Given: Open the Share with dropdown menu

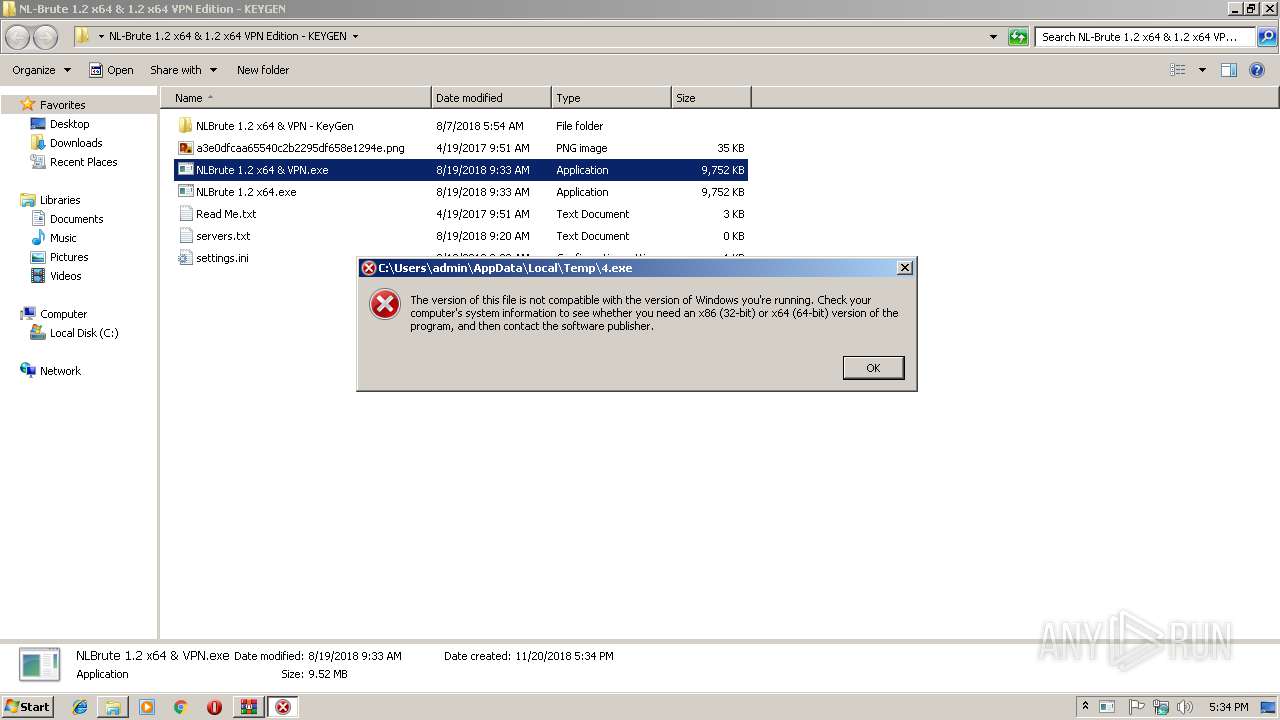Looking at the screenshot, I should pos(183,70).
